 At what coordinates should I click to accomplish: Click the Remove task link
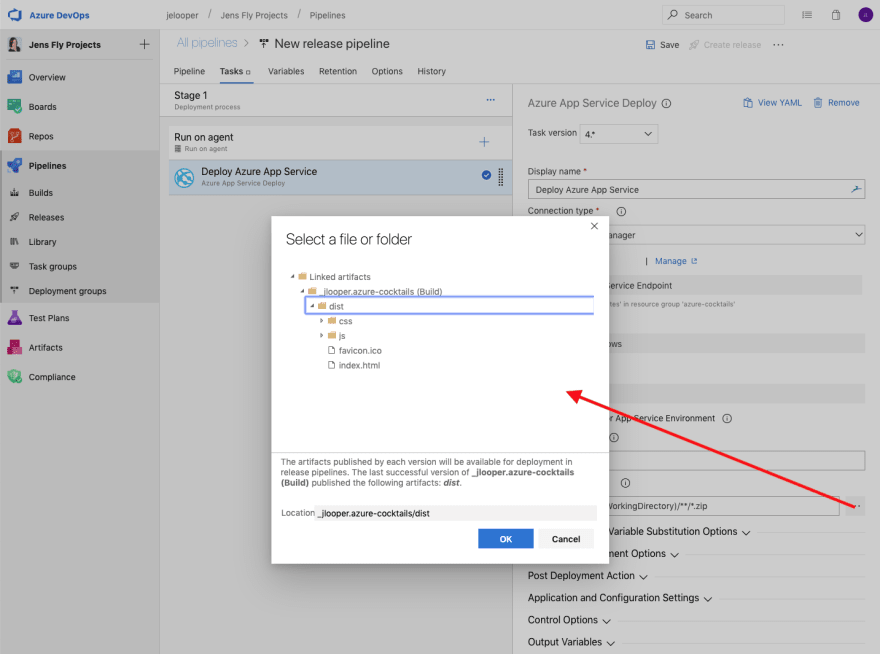[x=837, y=103]
